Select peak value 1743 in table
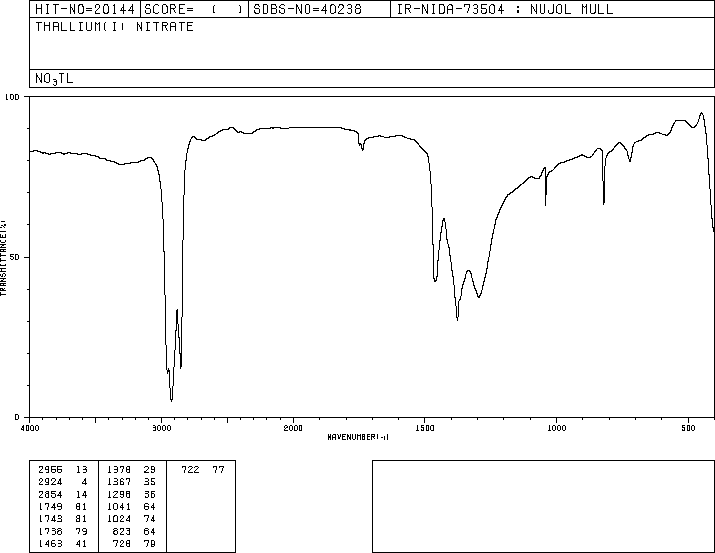Screen dimensions: 715x553 (x=50, y=519)
